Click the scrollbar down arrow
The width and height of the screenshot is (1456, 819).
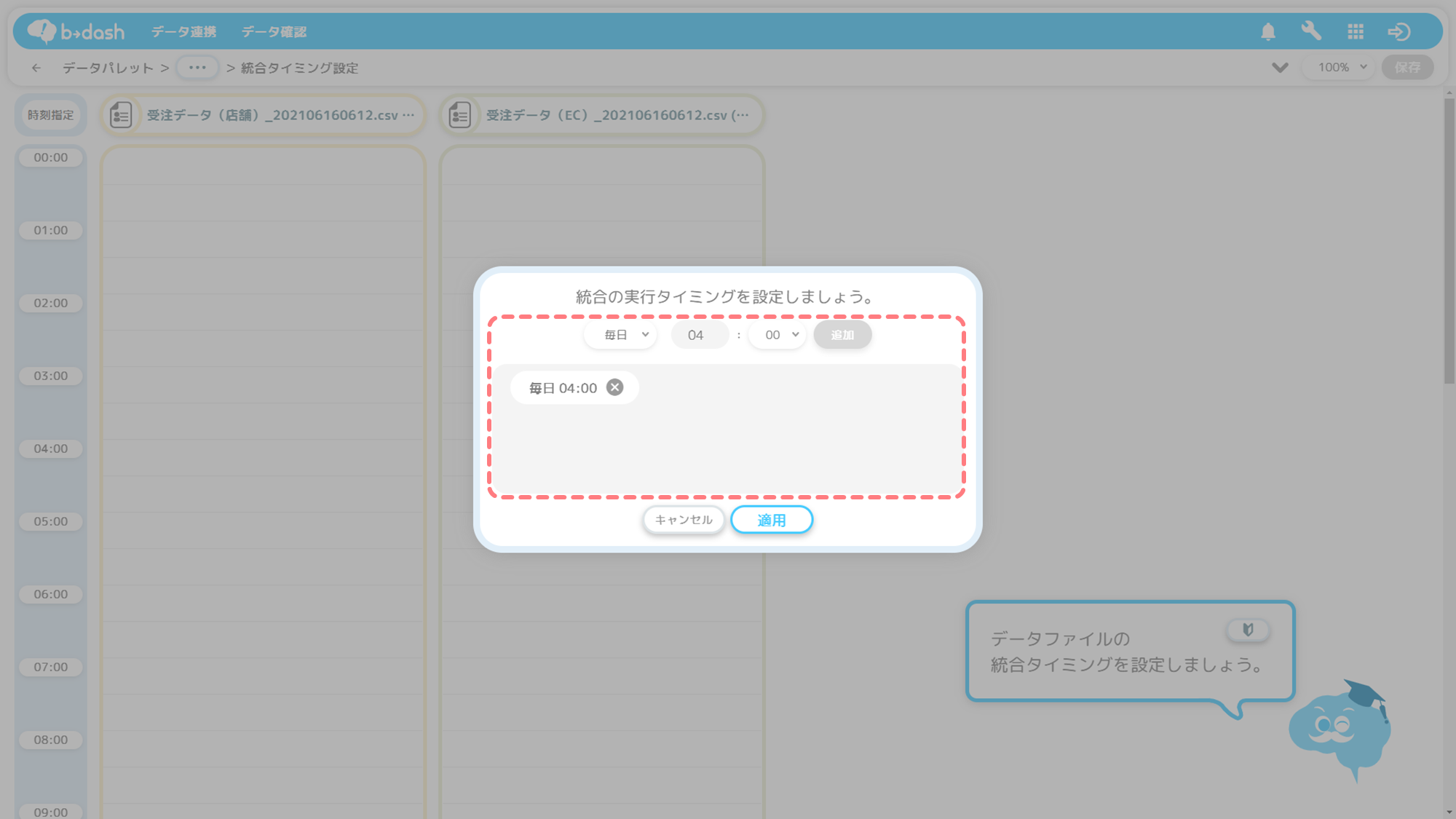coord(1449,812)
